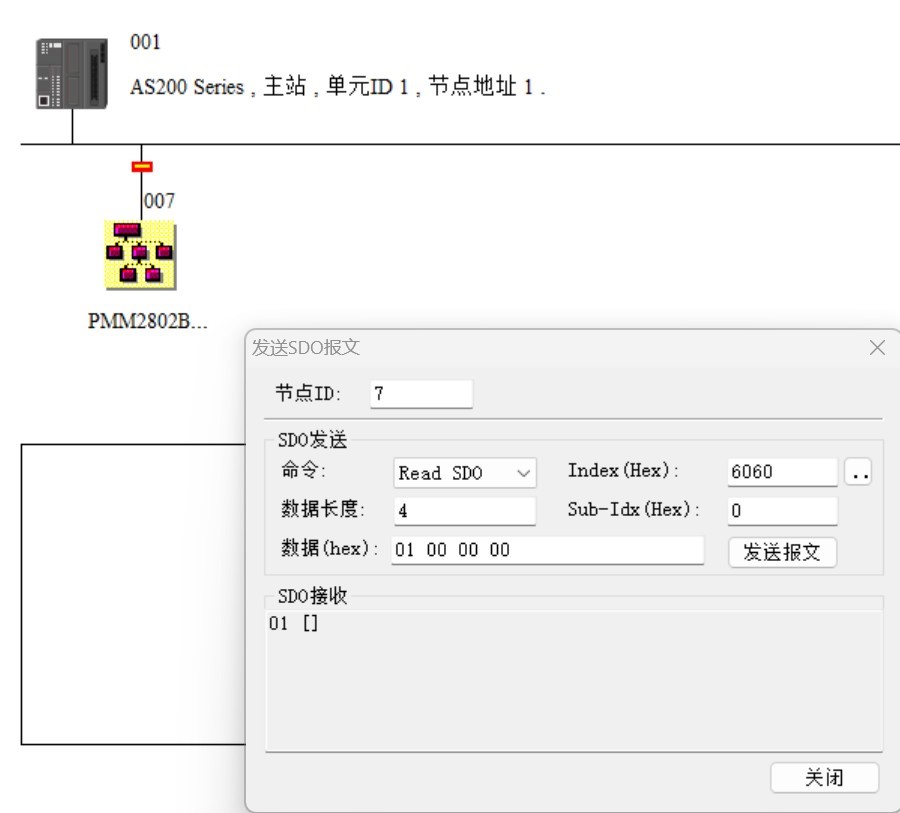Image resolution: width=900 pixels, height=813 pixels.
Task: Click the PMM2802B... node label
Action: pyautogui.click(x=148, y=321)
